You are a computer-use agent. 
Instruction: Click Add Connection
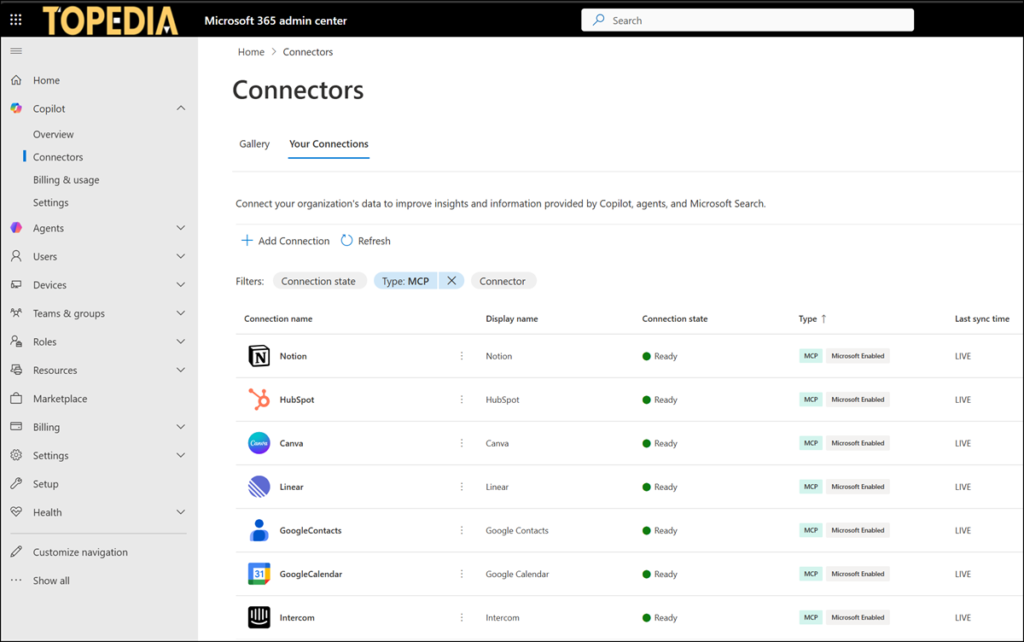[287, 240]
